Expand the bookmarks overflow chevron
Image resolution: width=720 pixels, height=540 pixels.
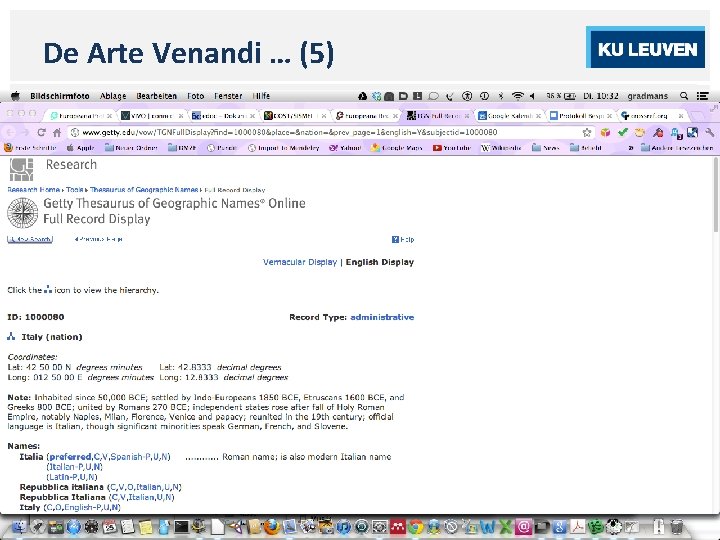coord(631,148)
